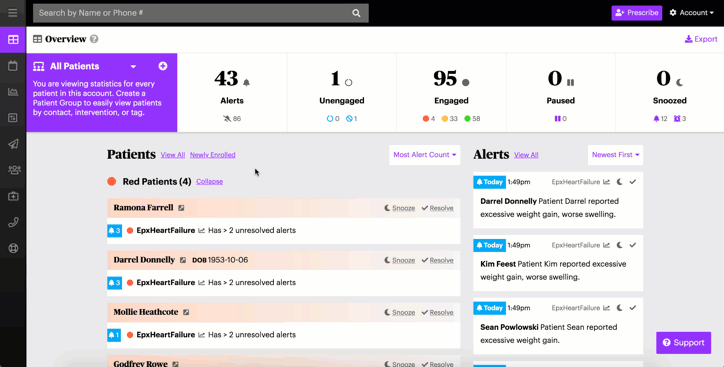The width and height of the screenshot is (724, 367).
Task: Filter by yellow engaged count 33
Action: click(449, 119)
